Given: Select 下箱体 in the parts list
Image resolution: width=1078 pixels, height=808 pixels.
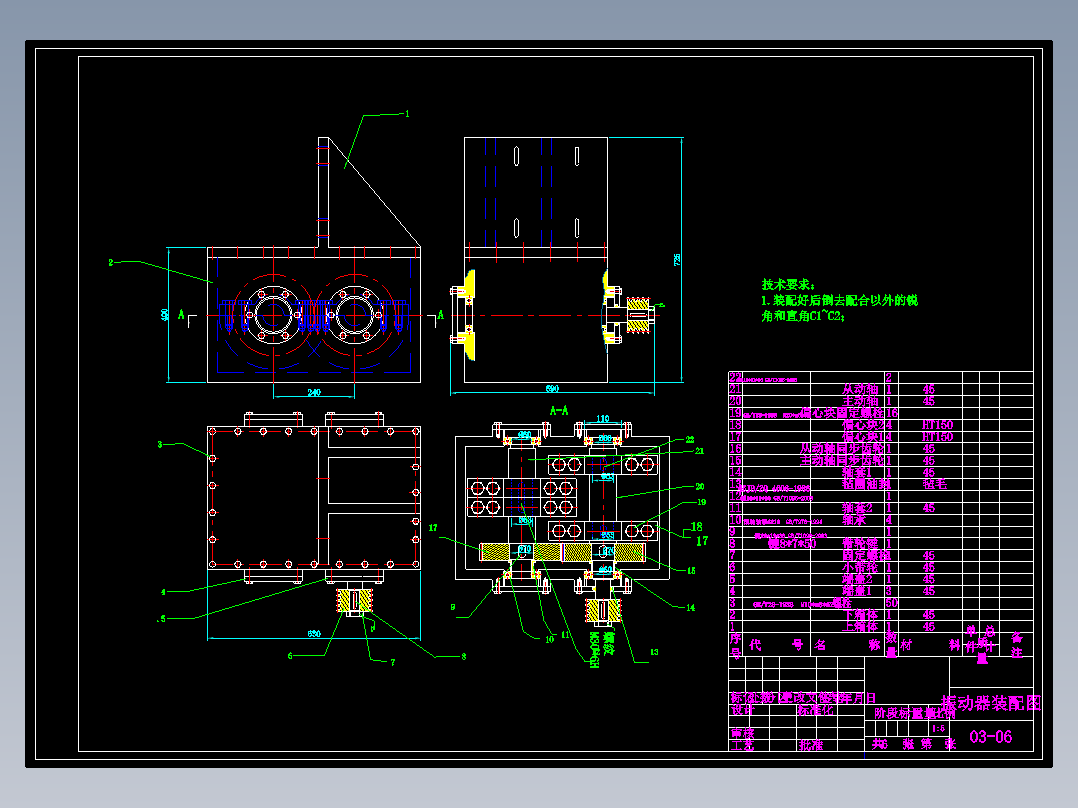Looking at the screenshot, I should [x=861, y=615].
